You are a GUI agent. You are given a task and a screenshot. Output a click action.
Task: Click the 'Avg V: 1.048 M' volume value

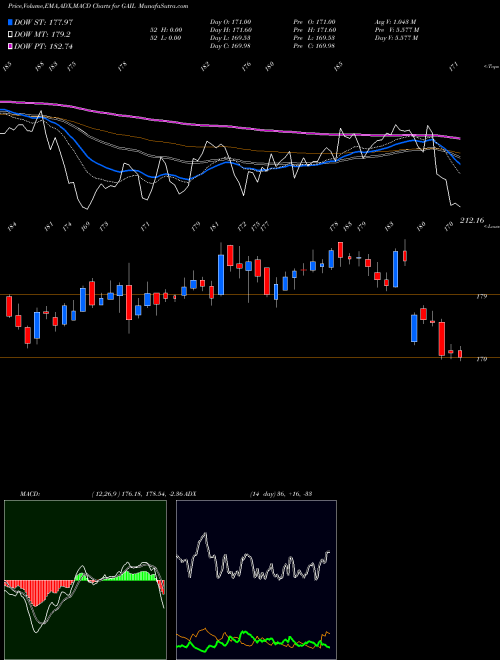(x=396, y=22)
